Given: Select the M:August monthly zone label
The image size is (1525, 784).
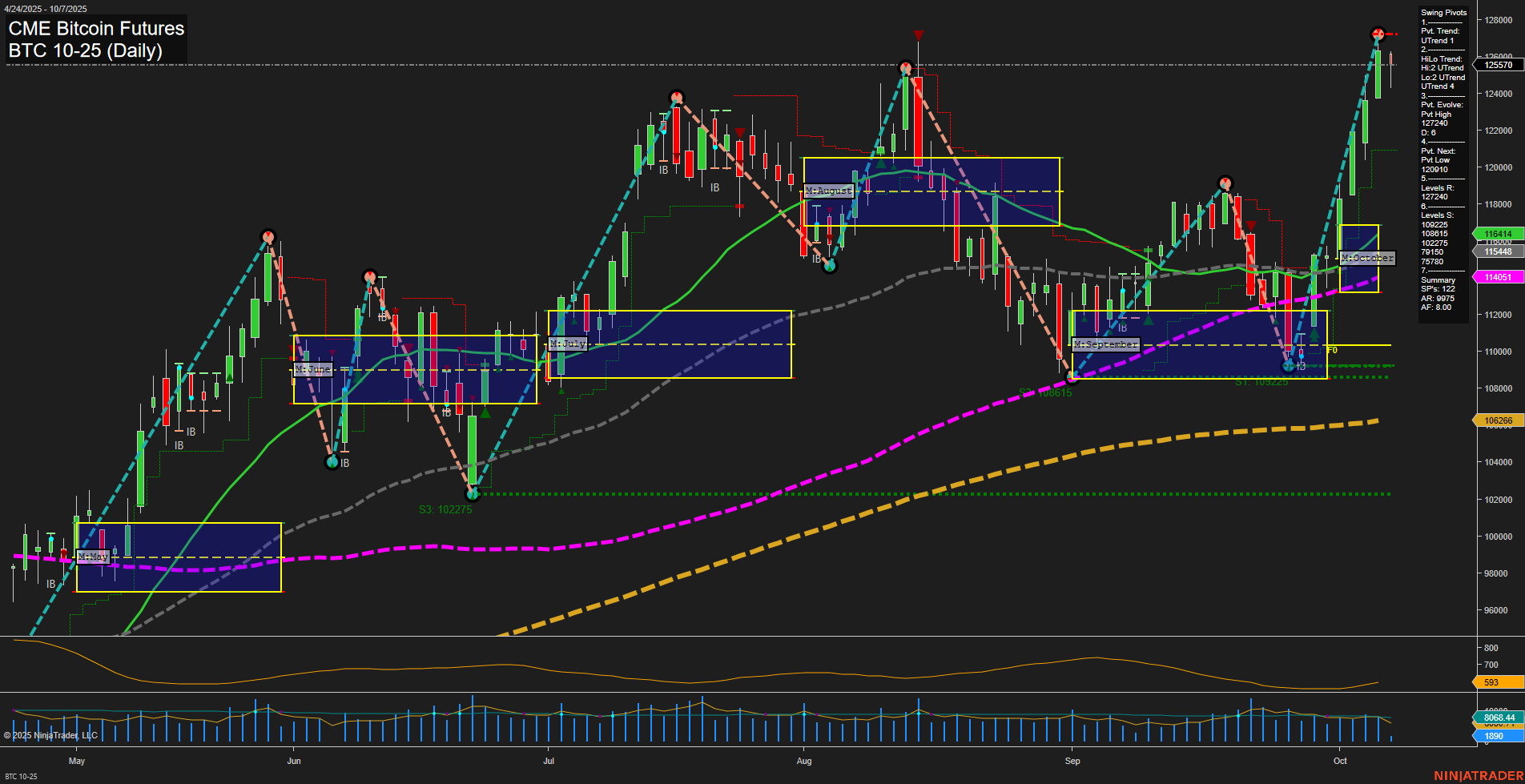Looking at the screenshot, I should (829, 191).
